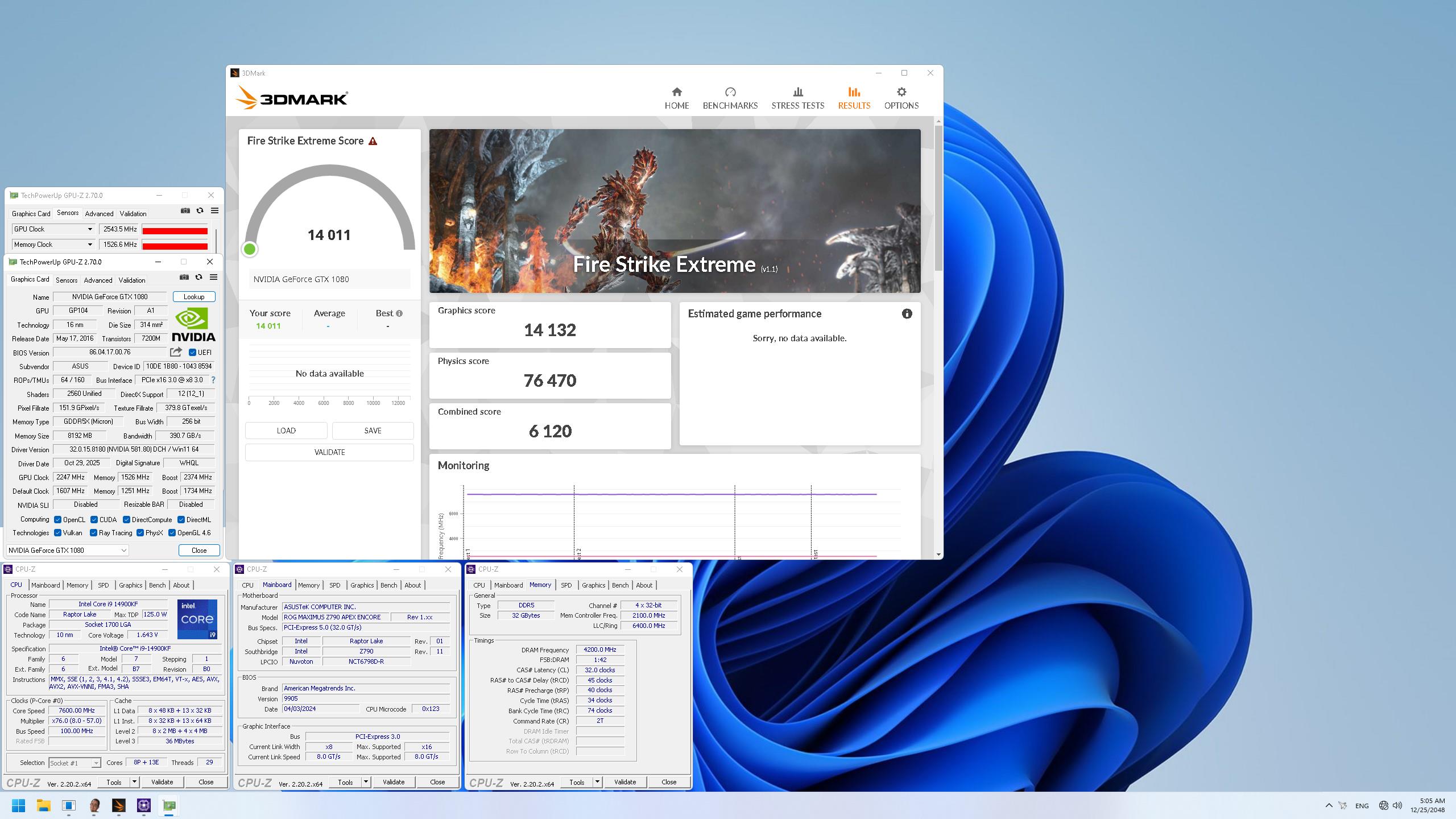
Task: Open the 3DMark Benchmarks section
Action: click(730, 98)
